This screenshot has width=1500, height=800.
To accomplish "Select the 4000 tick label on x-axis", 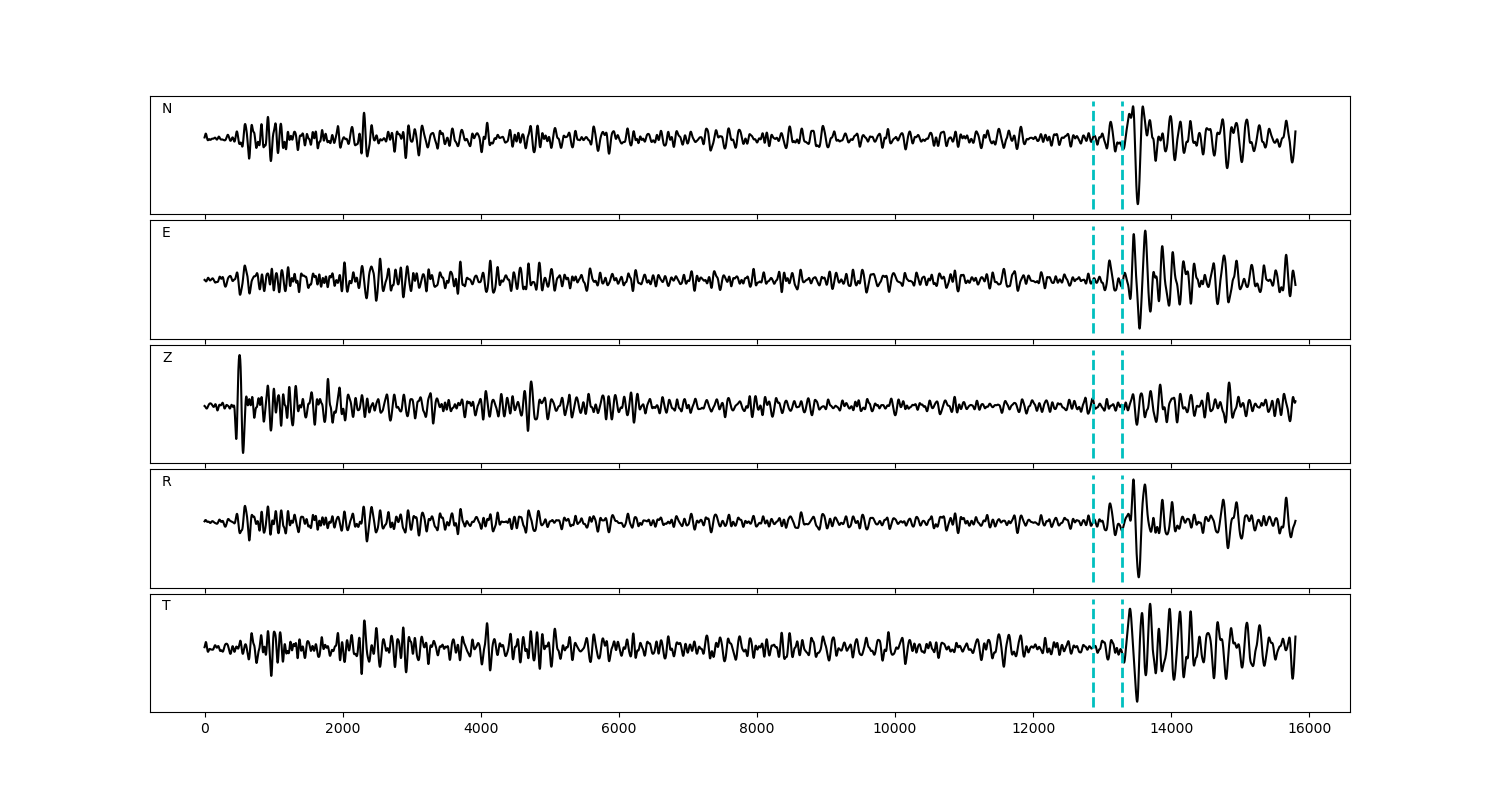I will click(481, 729).
